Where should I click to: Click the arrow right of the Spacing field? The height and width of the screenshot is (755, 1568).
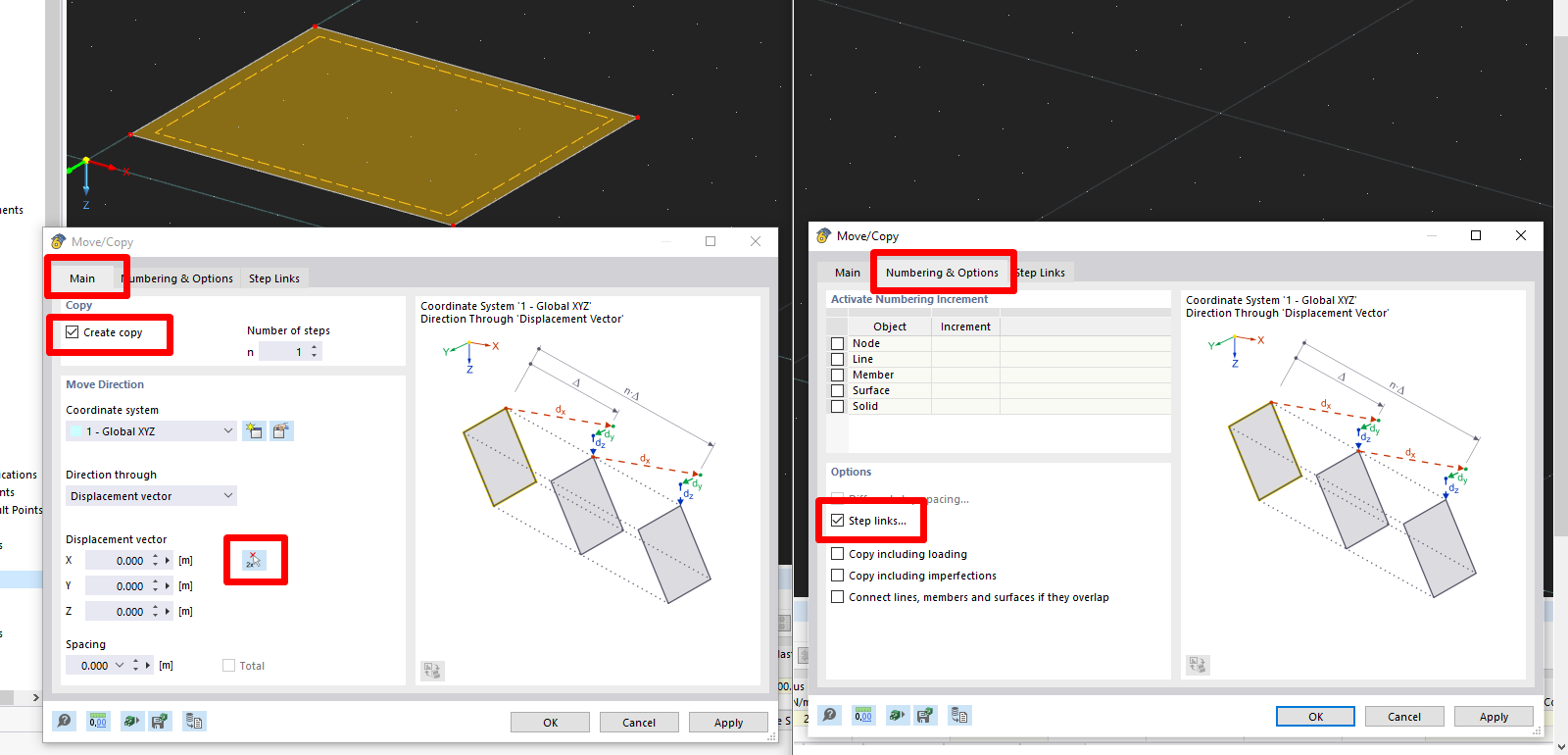click(148, 665)
